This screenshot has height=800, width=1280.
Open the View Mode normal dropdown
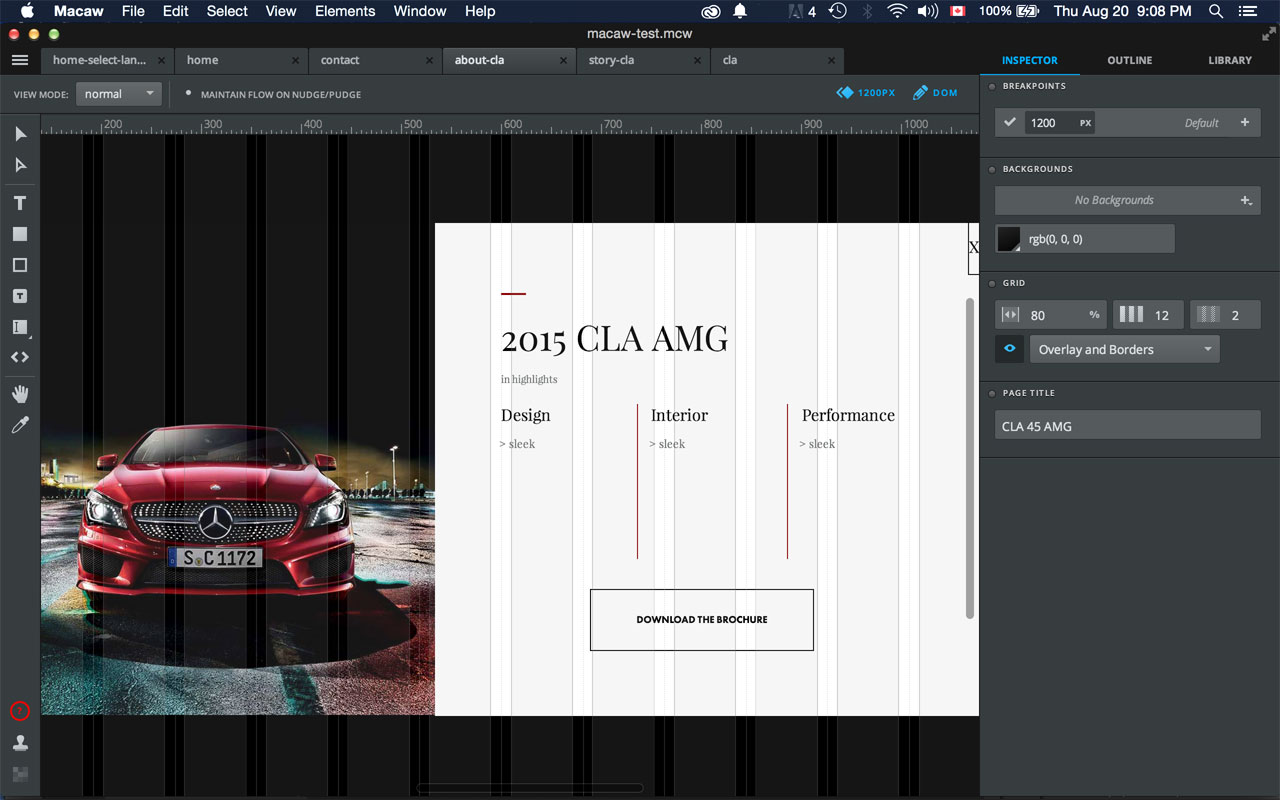coord(118,94)
